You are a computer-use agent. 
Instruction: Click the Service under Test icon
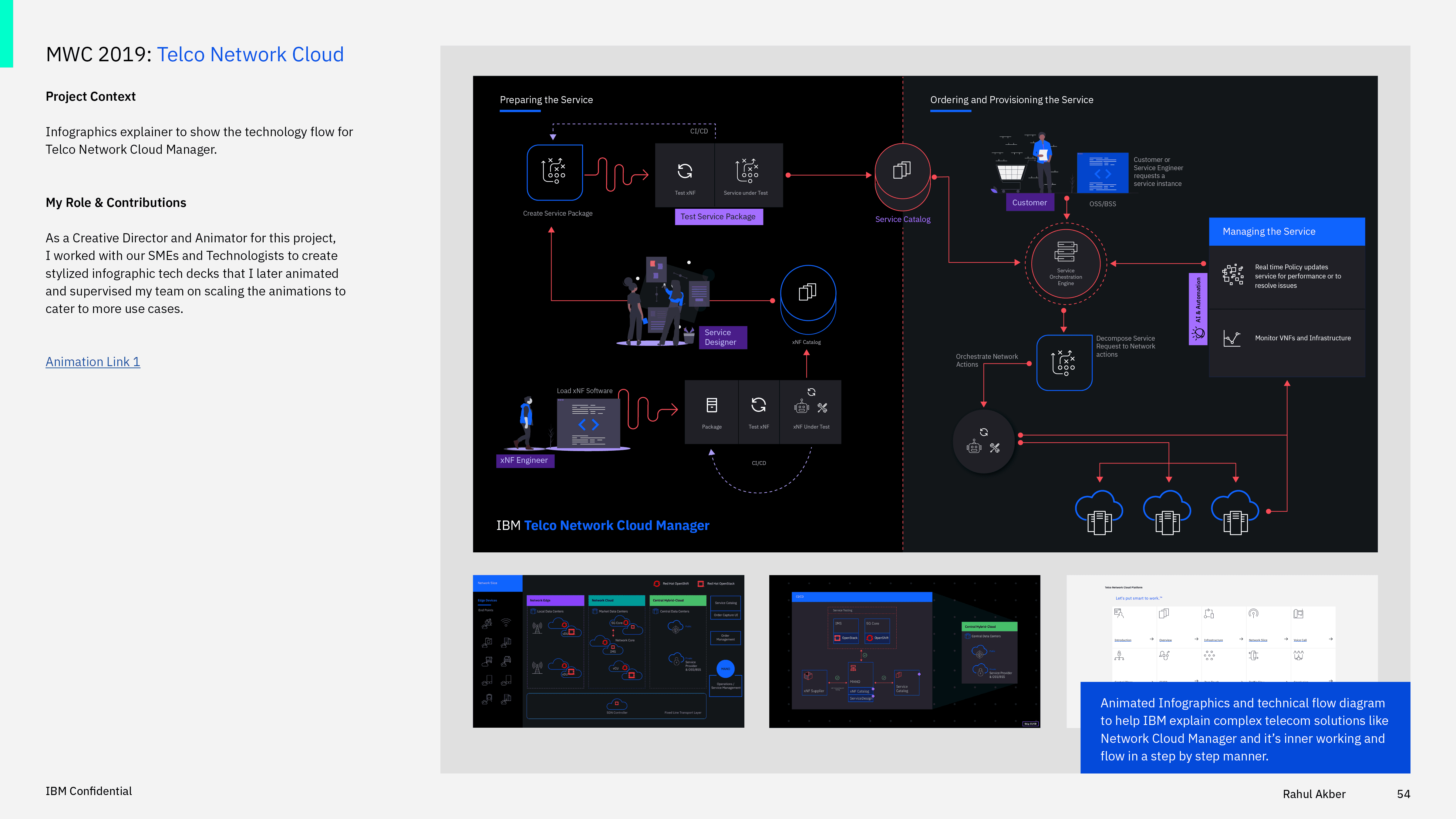pos(747,171)
